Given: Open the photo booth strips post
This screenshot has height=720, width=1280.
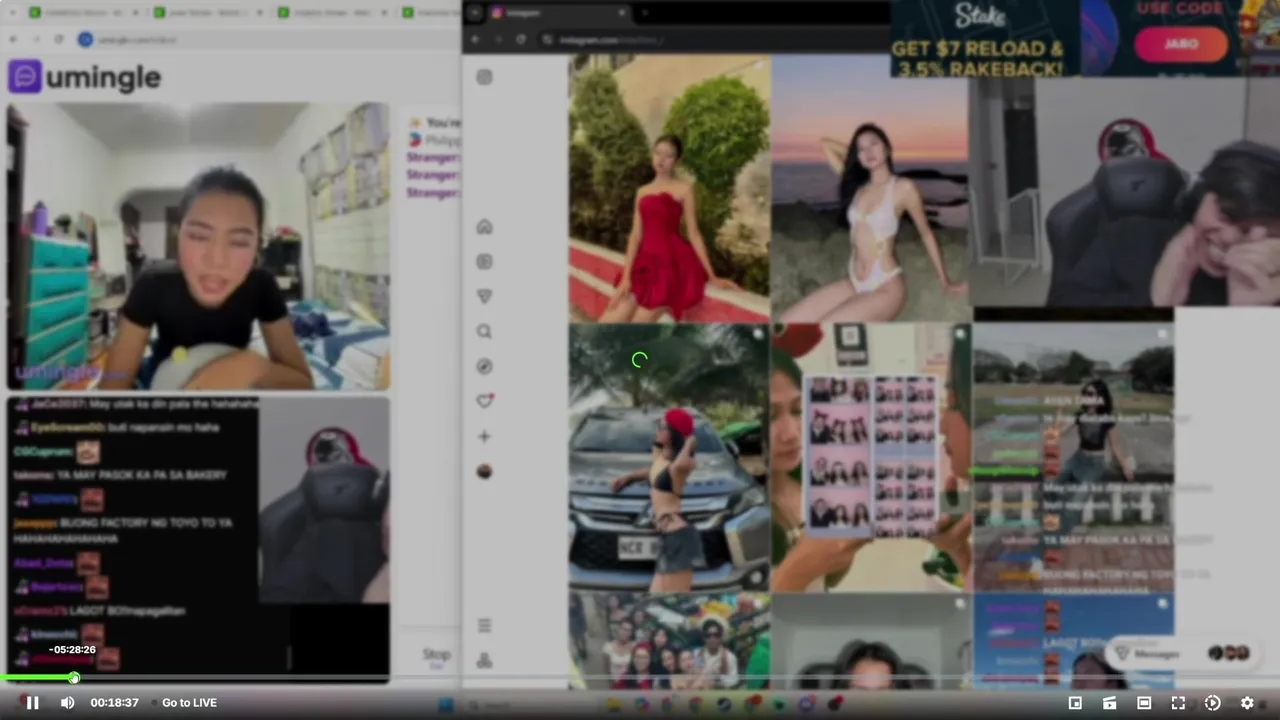Looking at the screenshot, I should coord(871,457).
